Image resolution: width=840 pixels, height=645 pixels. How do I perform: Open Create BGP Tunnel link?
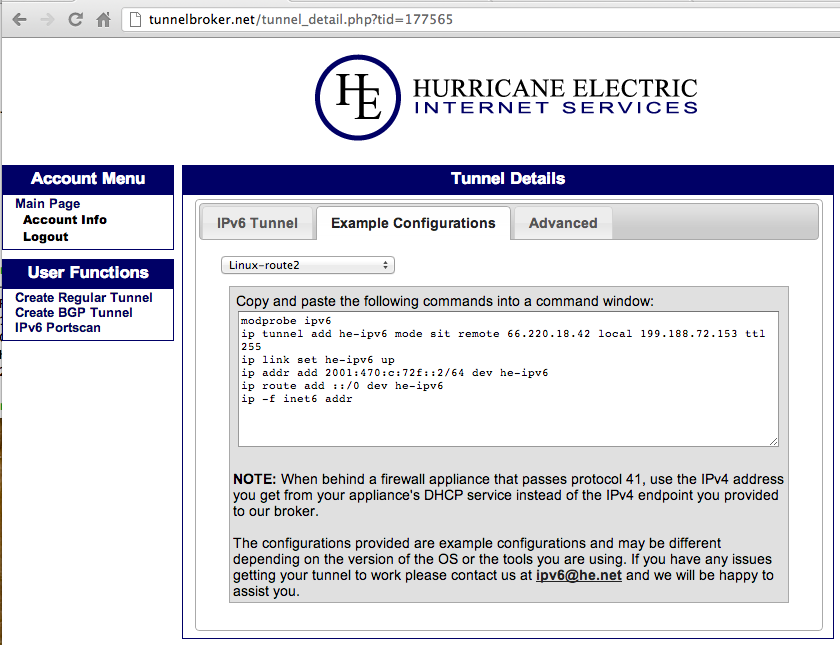(73, 312)
